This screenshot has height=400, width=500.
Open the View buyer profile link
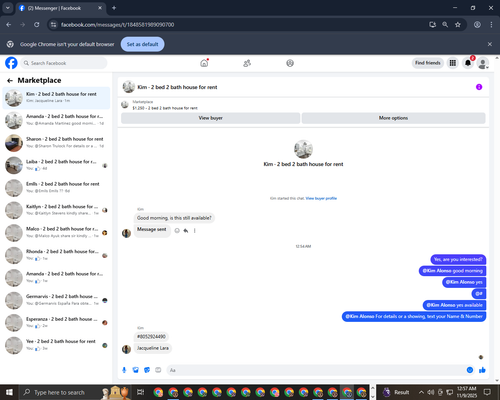click(321, 198)
